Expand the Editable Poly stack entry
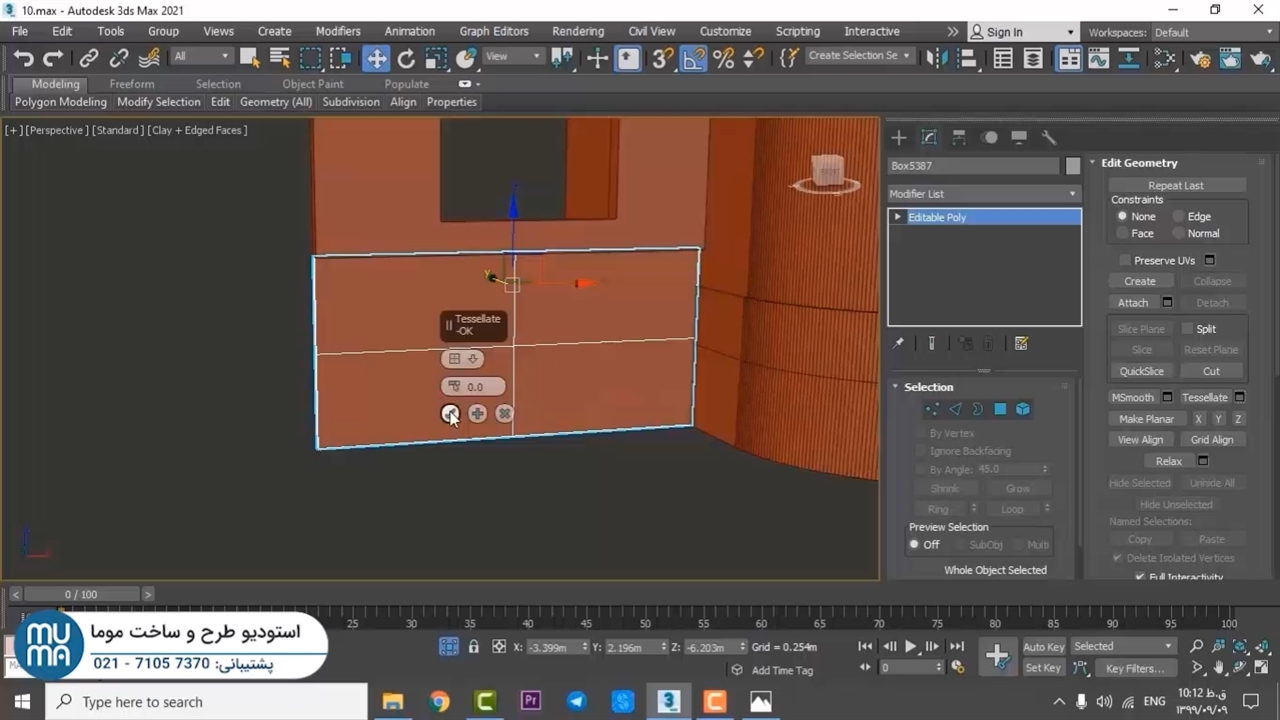 point(897,217)
